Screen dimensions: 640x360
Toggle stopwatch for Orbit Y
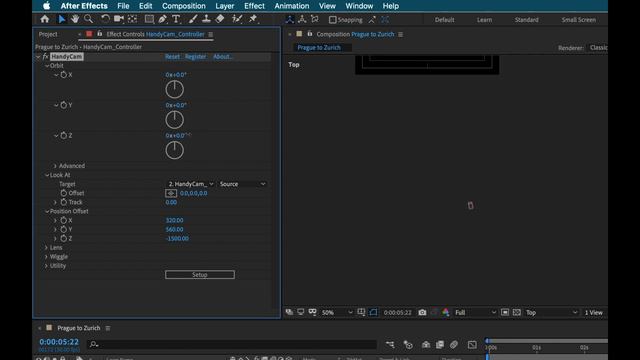(64, 105)
